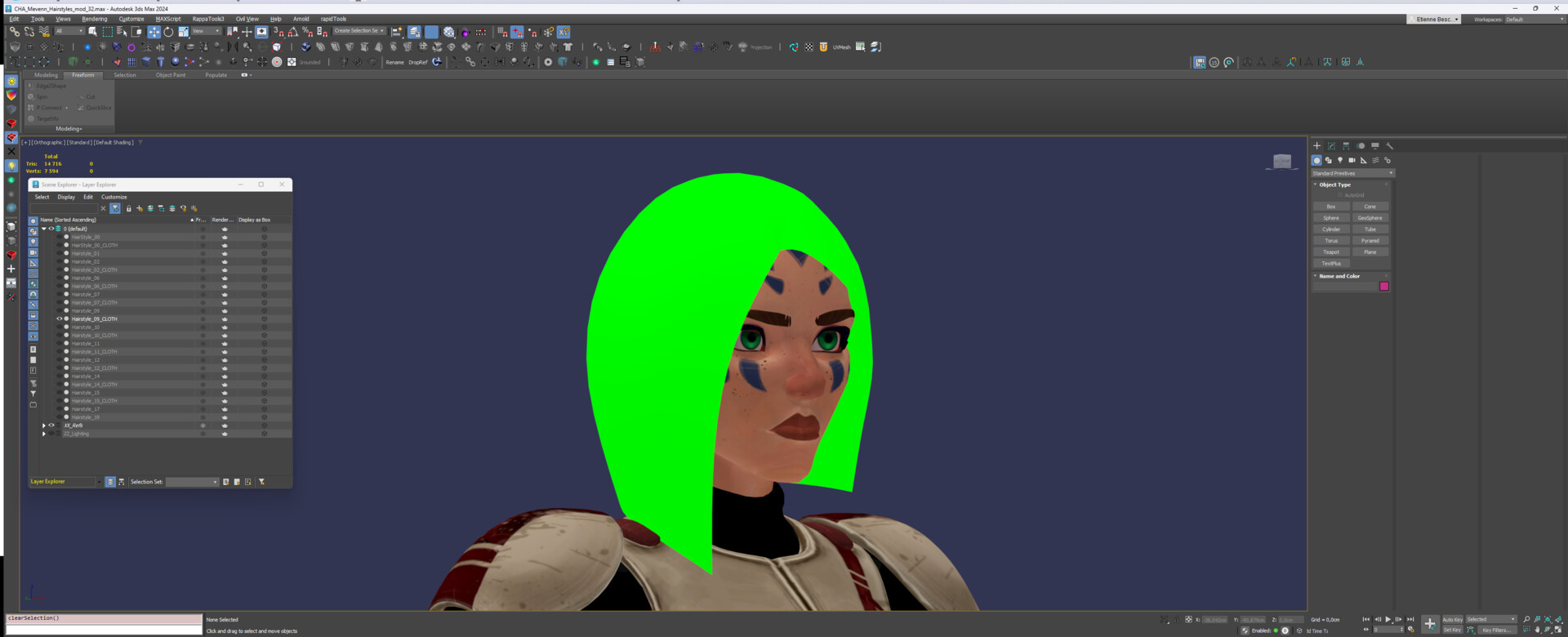This screenshot has height=637, width=1568.
Task: Open the Workspaces Default dropdown
Action: [1535, 20]
